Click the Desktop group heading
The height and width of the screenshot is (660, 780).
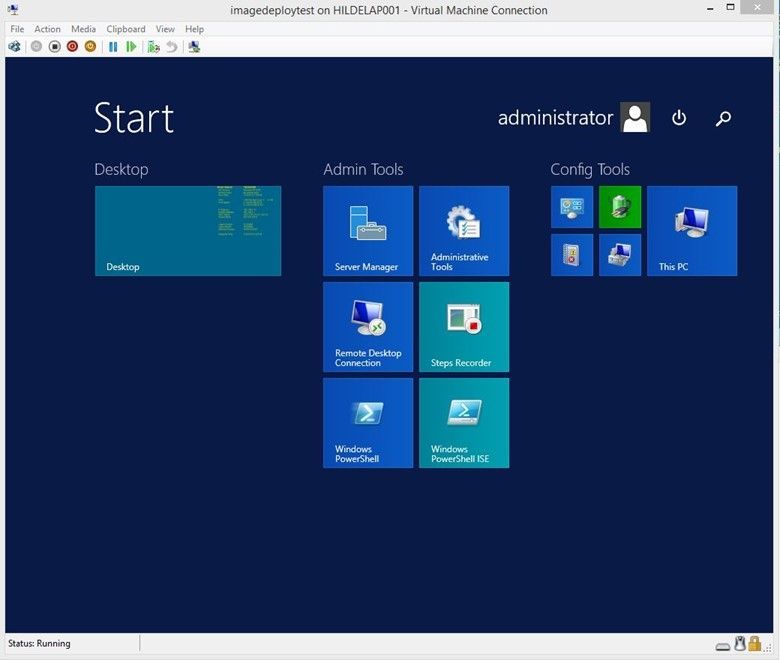click(x=121, y=170)
